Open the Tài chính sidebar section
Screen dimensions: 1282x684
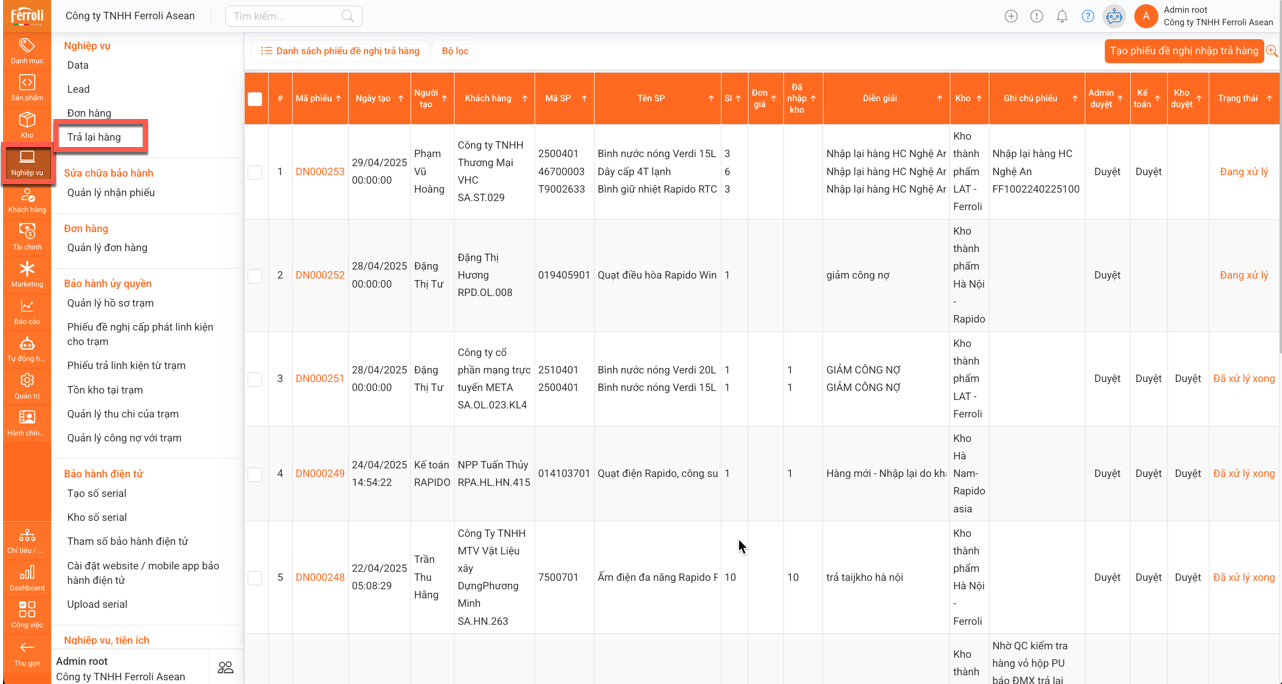click(x=27, y=237)
